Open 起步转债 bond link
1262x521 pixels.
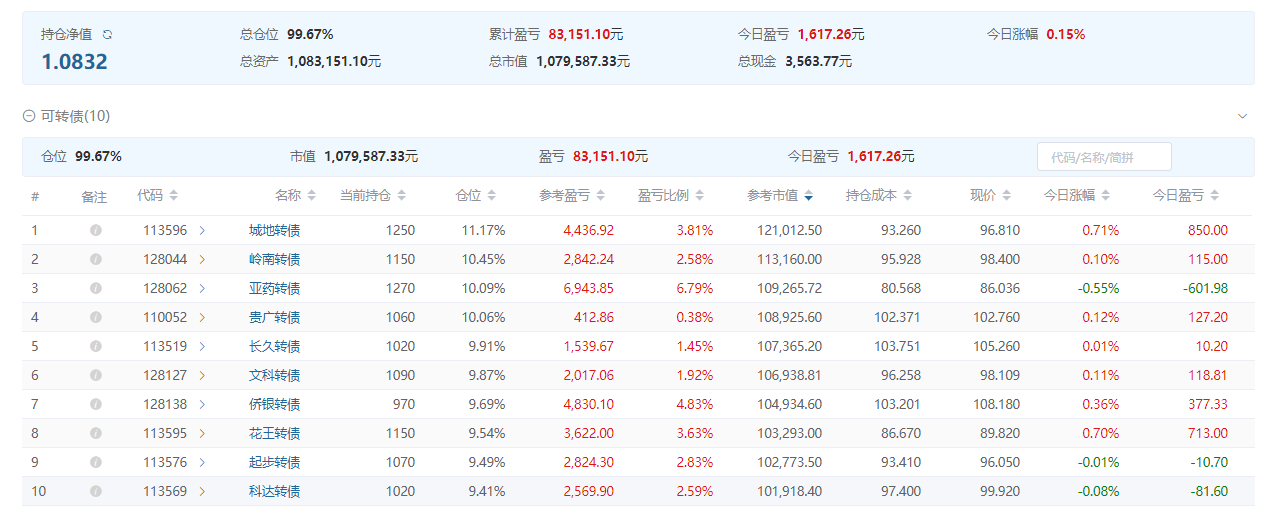[274, 462]
